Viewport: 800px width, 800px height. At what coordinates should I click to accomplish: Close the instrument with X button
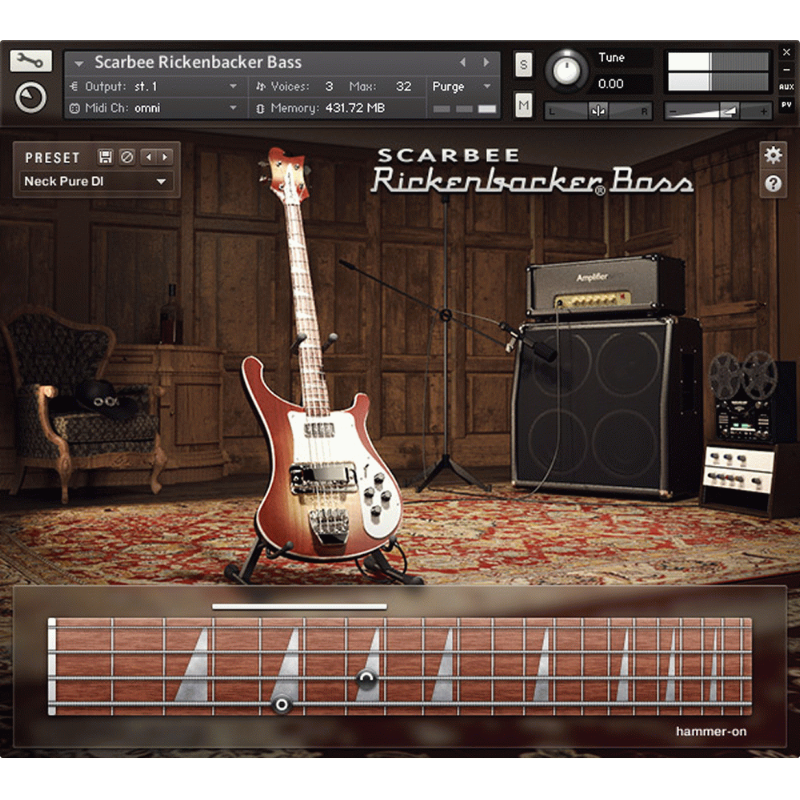[786, 52]
